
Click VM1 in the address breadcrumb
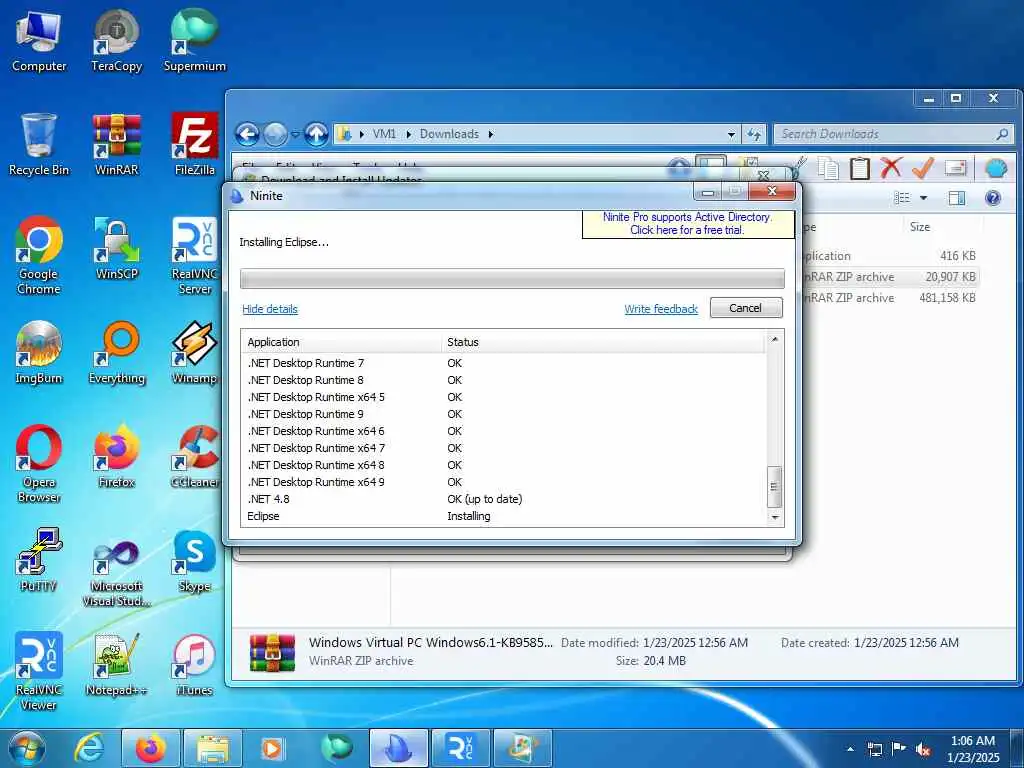(x=384, y=134)
